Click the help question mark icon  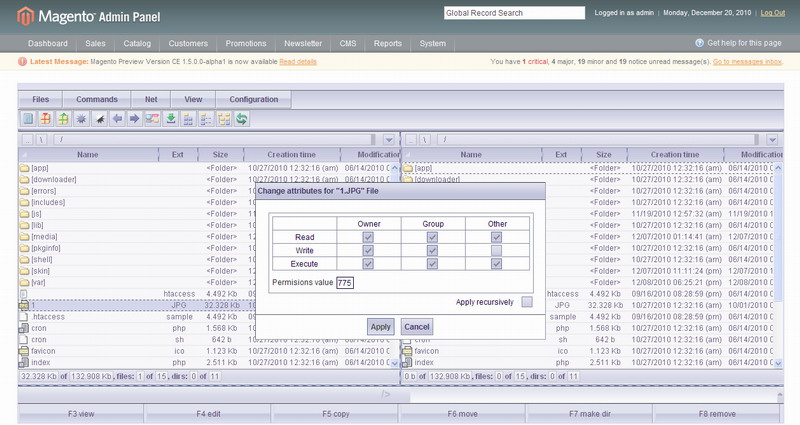click(x=699, y=43)
